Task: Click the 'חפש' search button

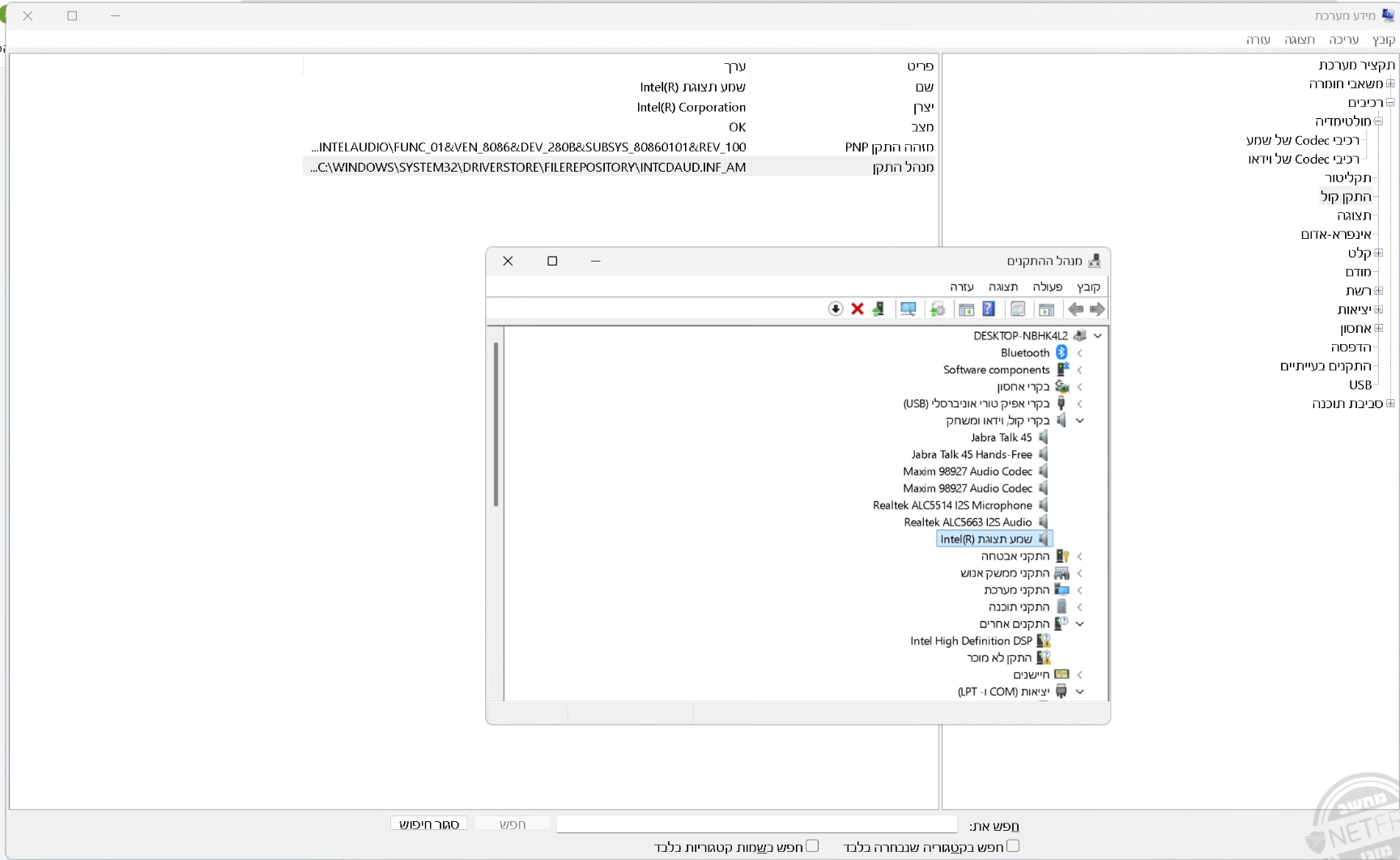Action: tap(513, 823)
